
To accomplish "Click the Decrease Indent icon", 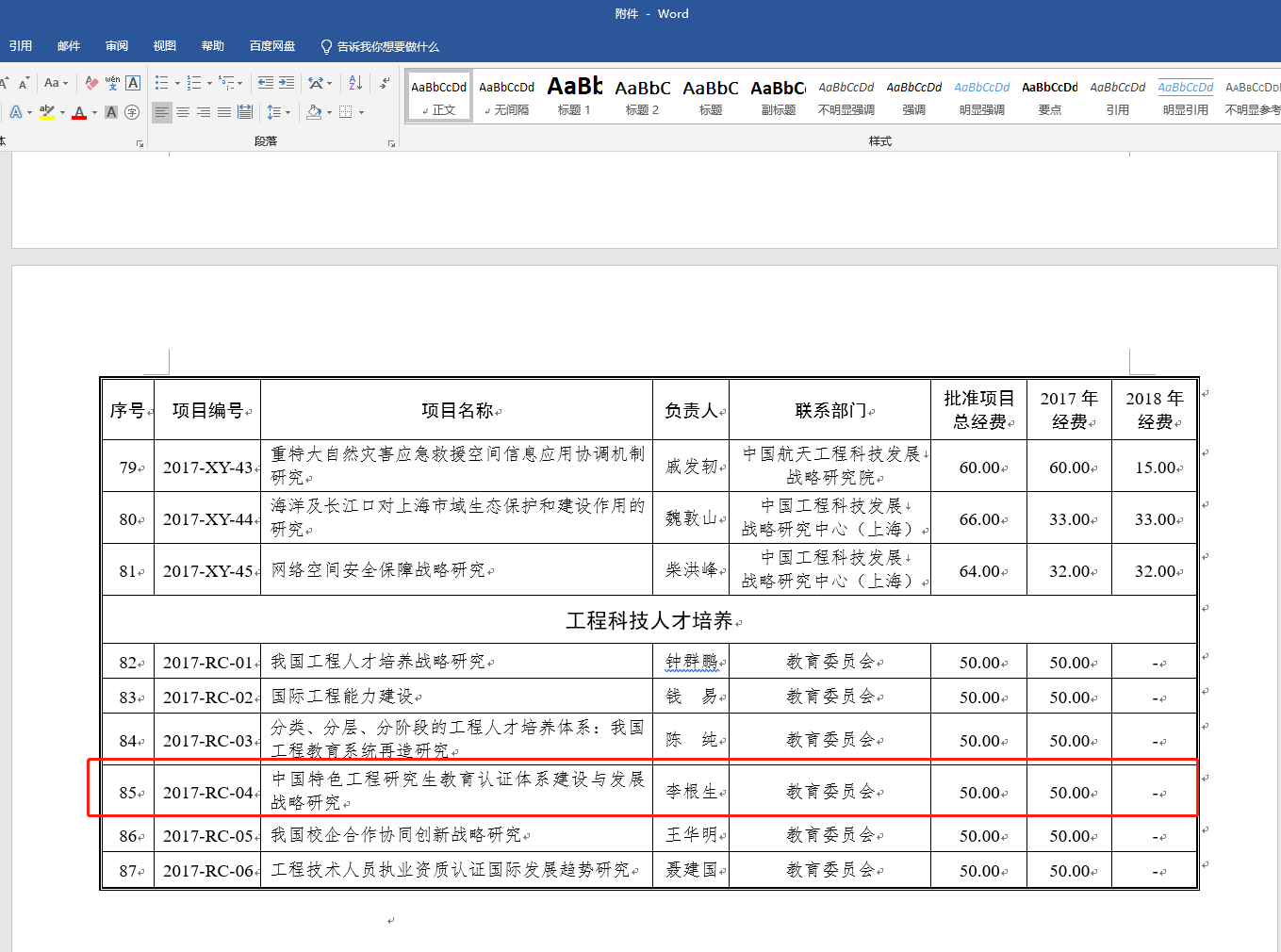I will (266, 83).
